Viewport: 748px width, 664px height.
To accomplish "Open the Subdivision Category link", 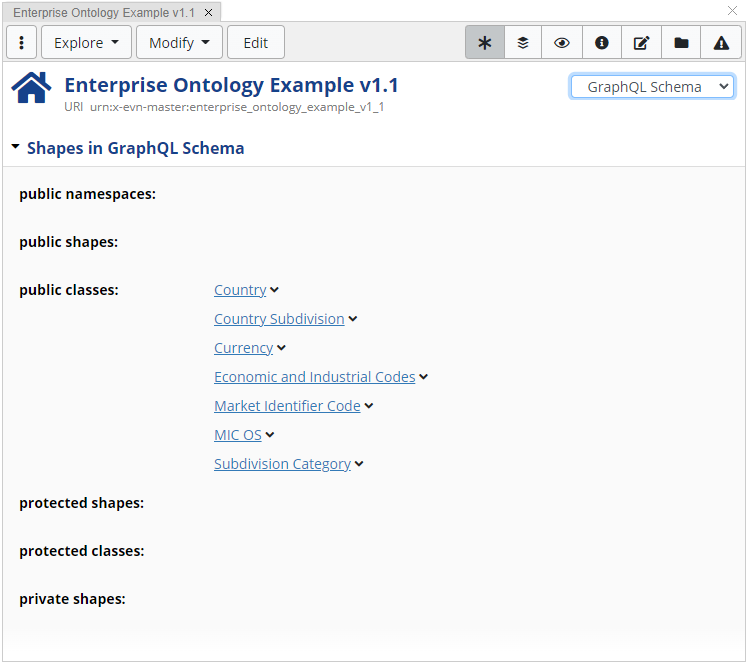I will (282, 464).
